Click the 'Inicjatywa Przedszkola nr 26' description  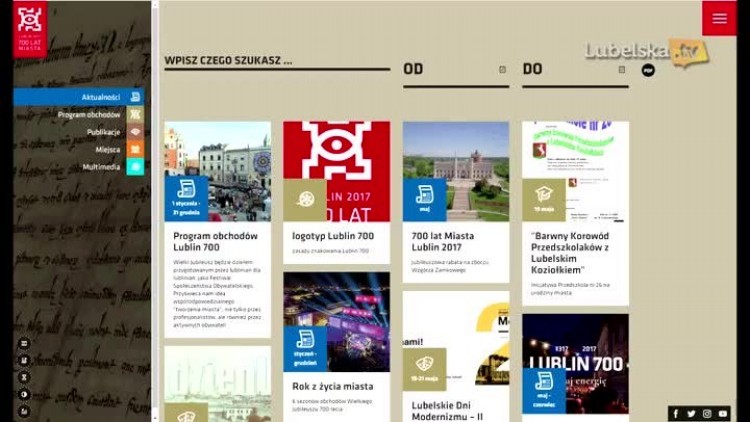570,289
